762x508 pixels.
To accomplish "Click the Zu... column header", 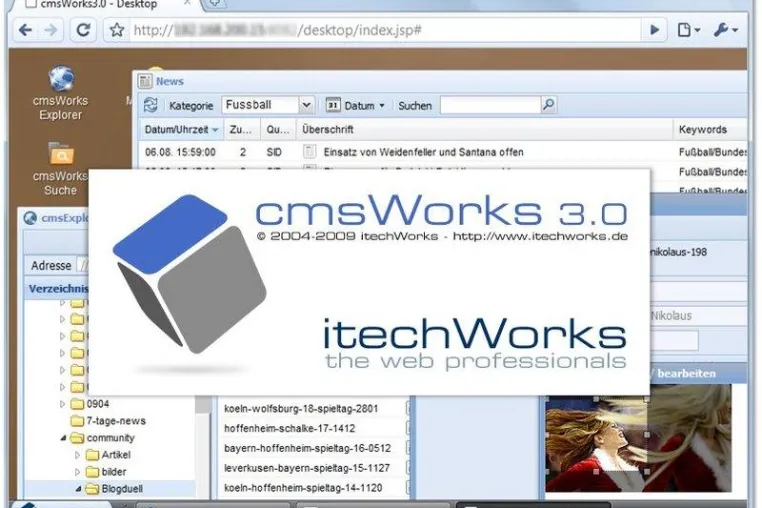I will [241, 130].
